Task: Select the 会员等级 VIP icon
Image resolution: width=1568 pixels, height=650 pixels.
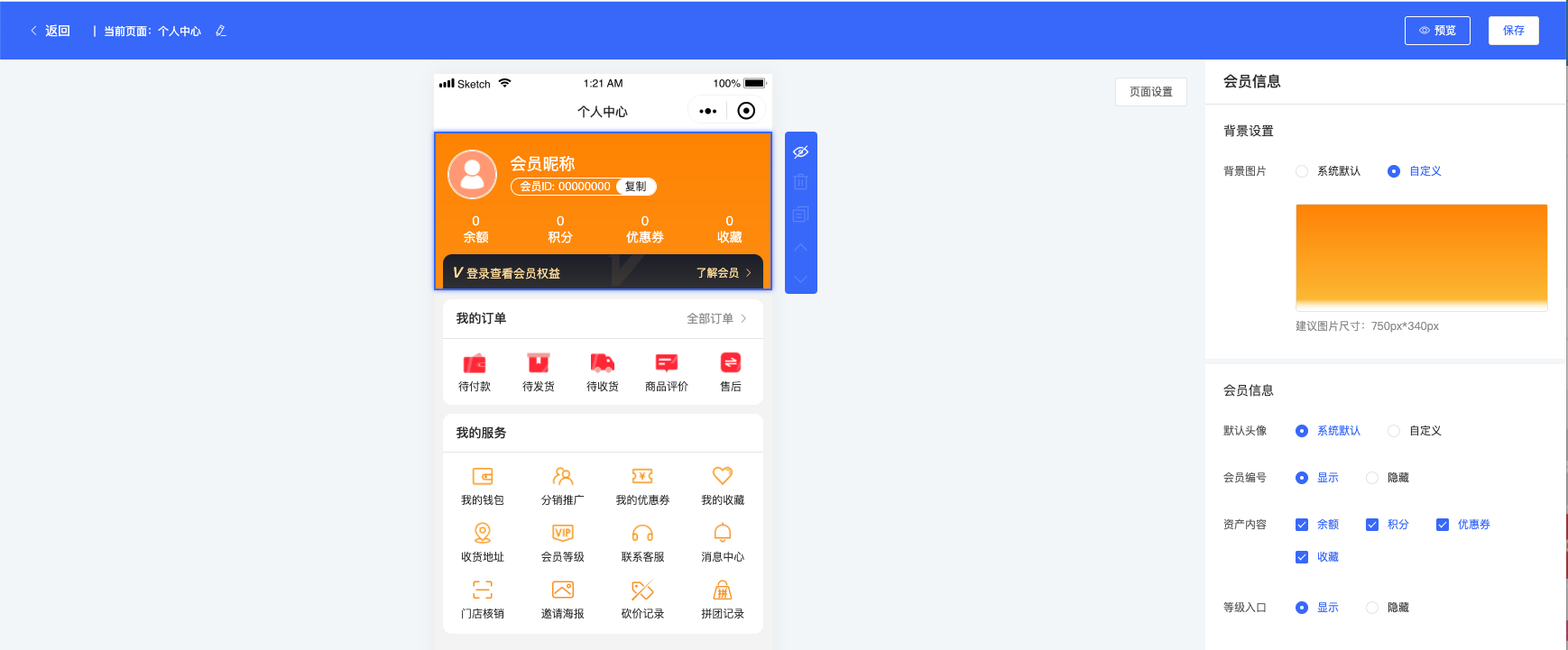Action: [562, 533]
